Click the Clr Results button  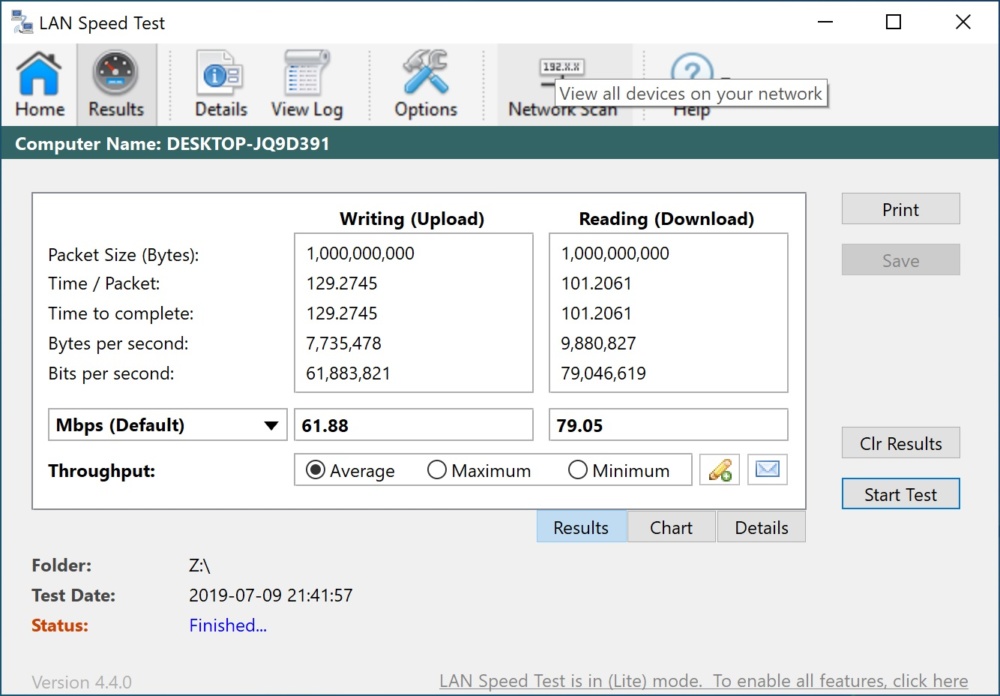[901, 443]
